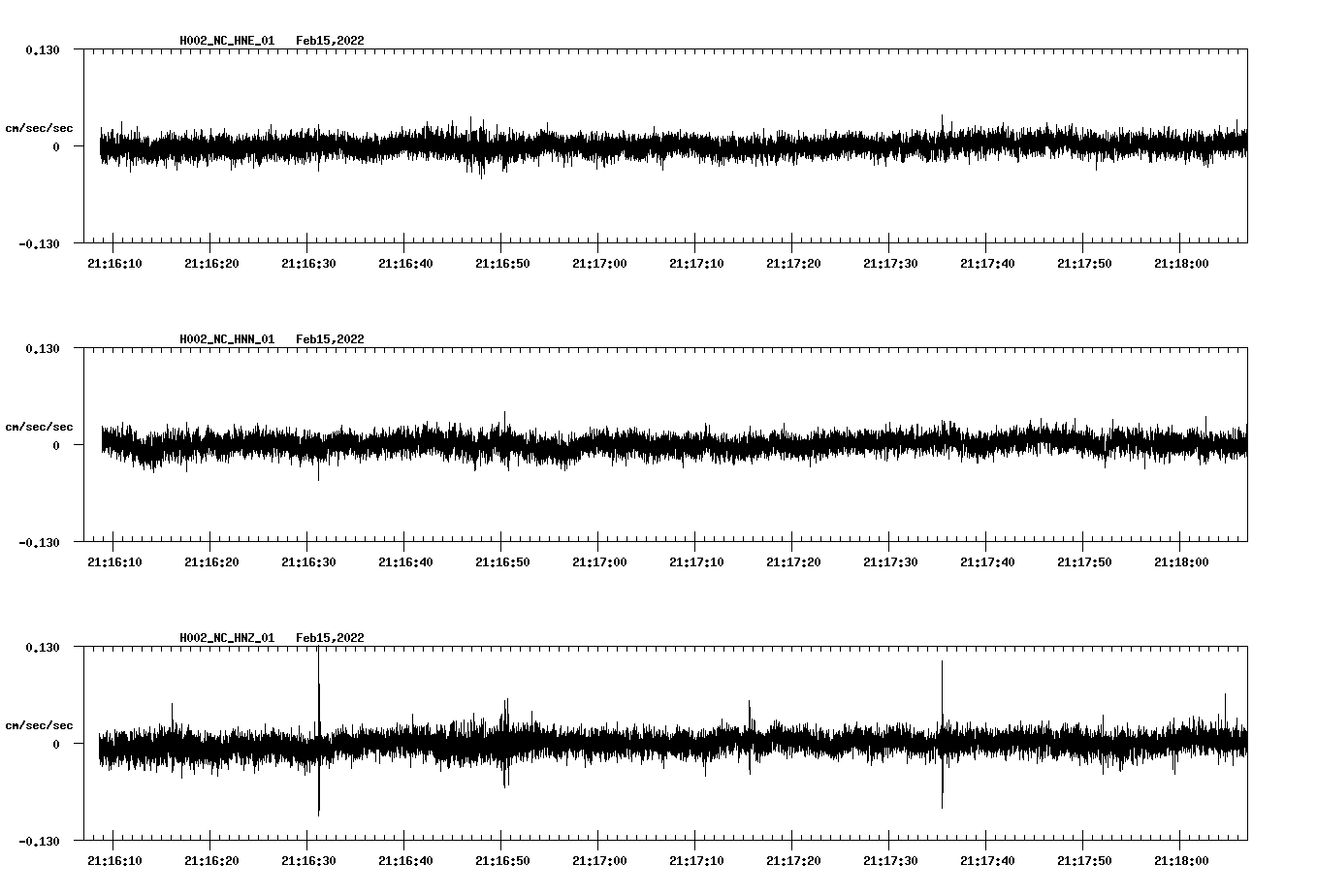
Task: Click the 0.130 upper limit of the HNN axis
Action: coord(43,348)
